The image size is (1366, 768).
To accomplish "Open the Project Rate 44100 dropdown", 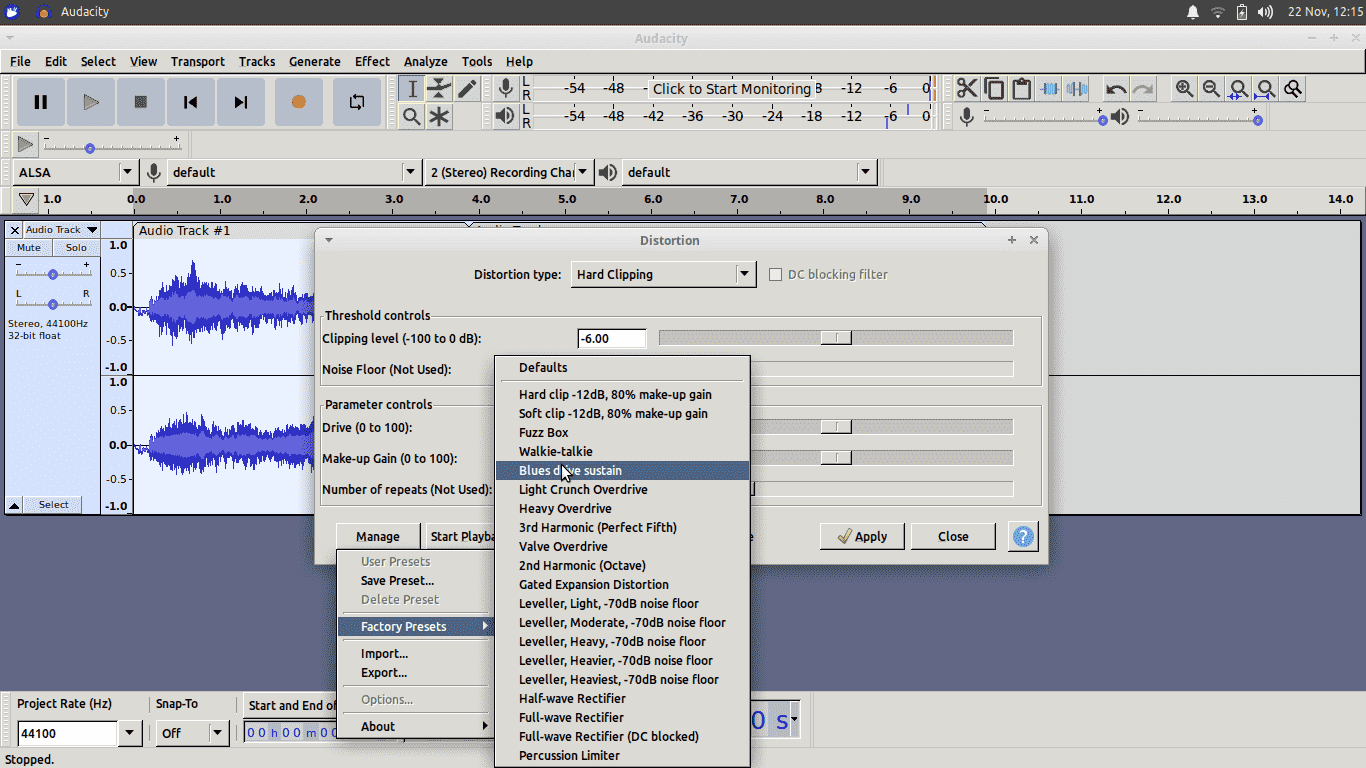I will [x=129, y=734].
